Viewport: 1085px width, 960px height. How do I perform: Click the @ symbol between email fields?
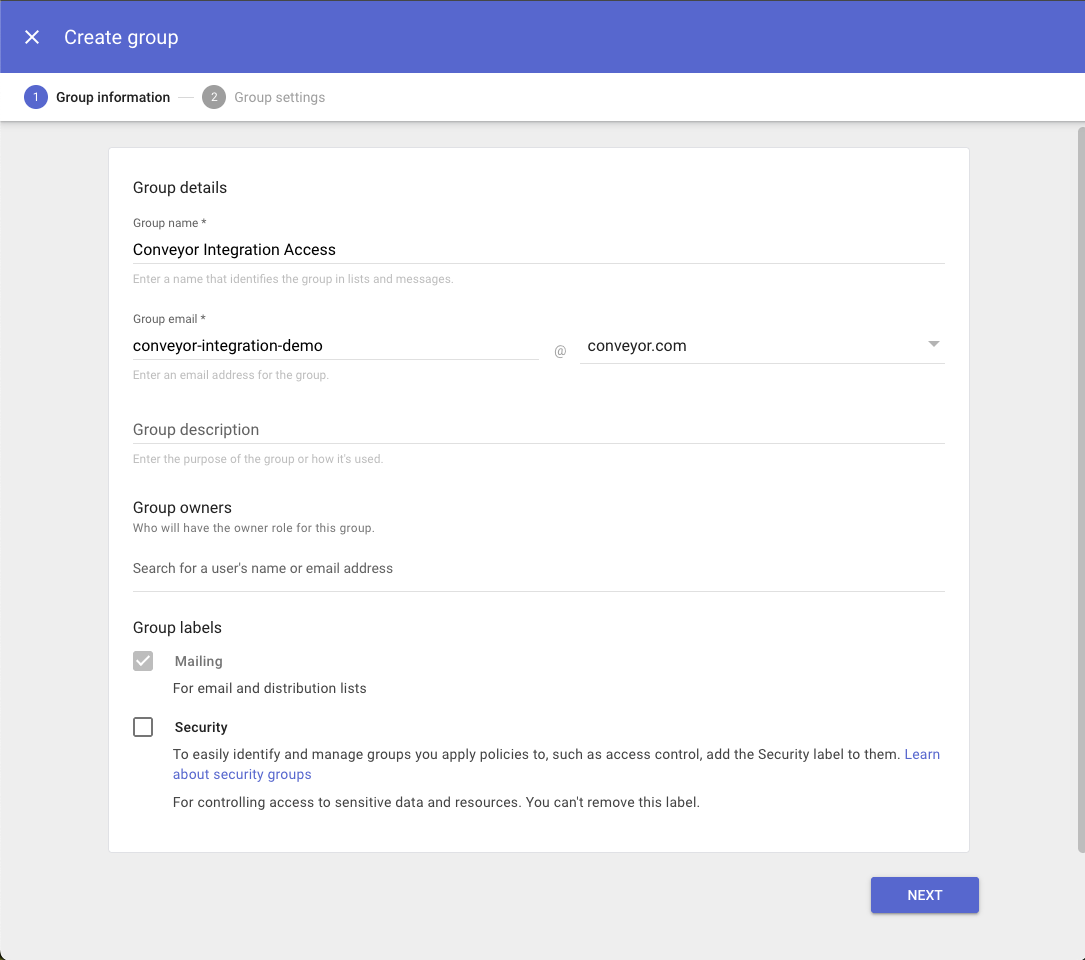pyautogui.click(x=560, y=352)
